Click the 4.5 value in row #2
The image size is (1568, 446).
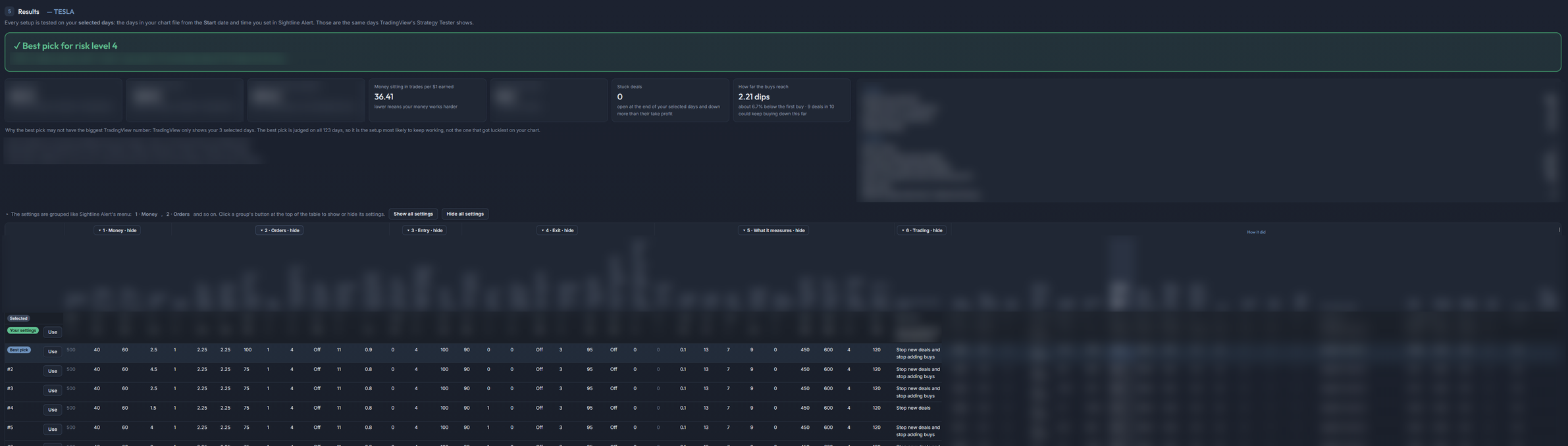coord(153,370)
